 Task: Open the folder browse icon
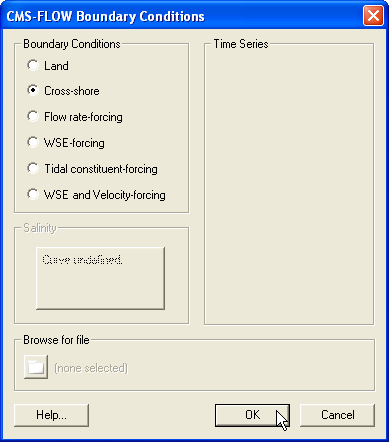click(36, 367)
